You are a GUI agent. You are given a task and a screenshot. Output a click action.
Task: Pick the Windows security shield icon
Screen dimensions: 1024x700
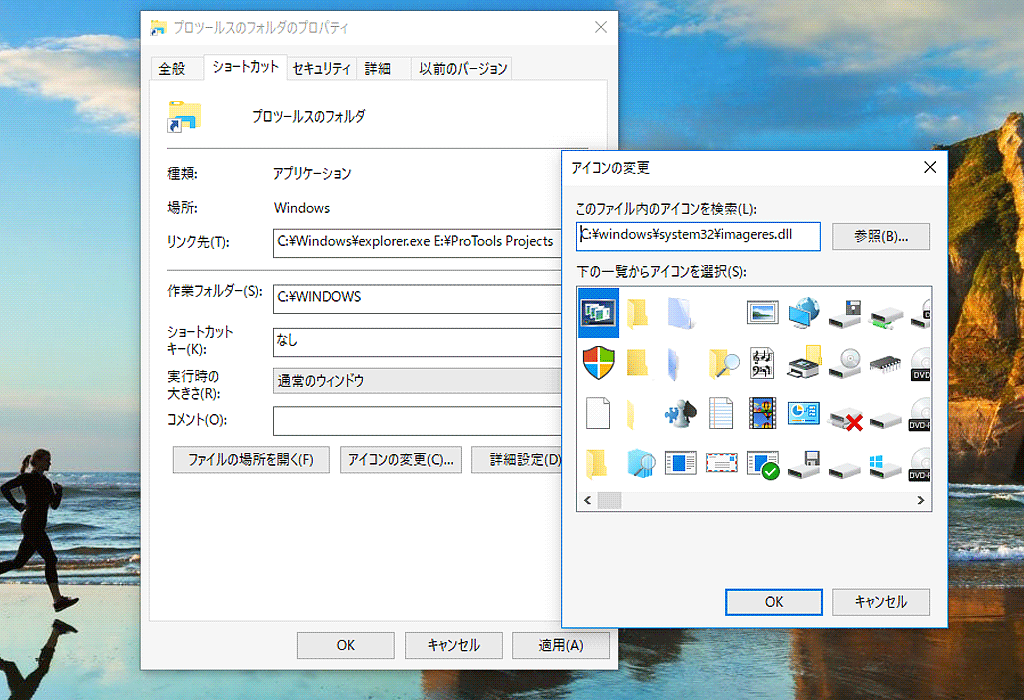click(598, 362)
